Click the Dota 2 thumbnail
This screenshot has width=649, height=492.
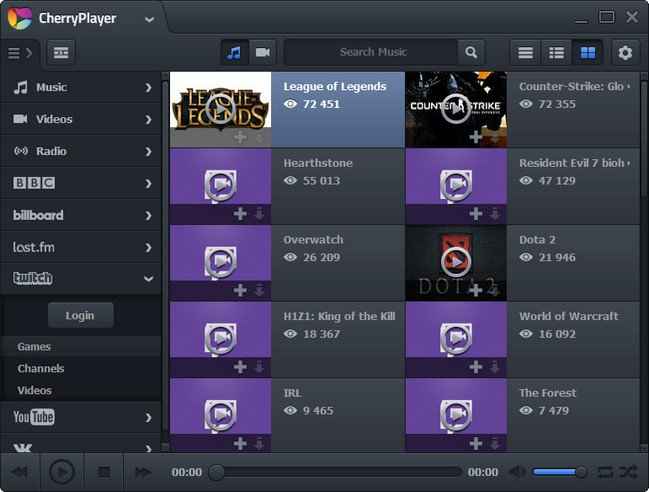coord(455,262)
